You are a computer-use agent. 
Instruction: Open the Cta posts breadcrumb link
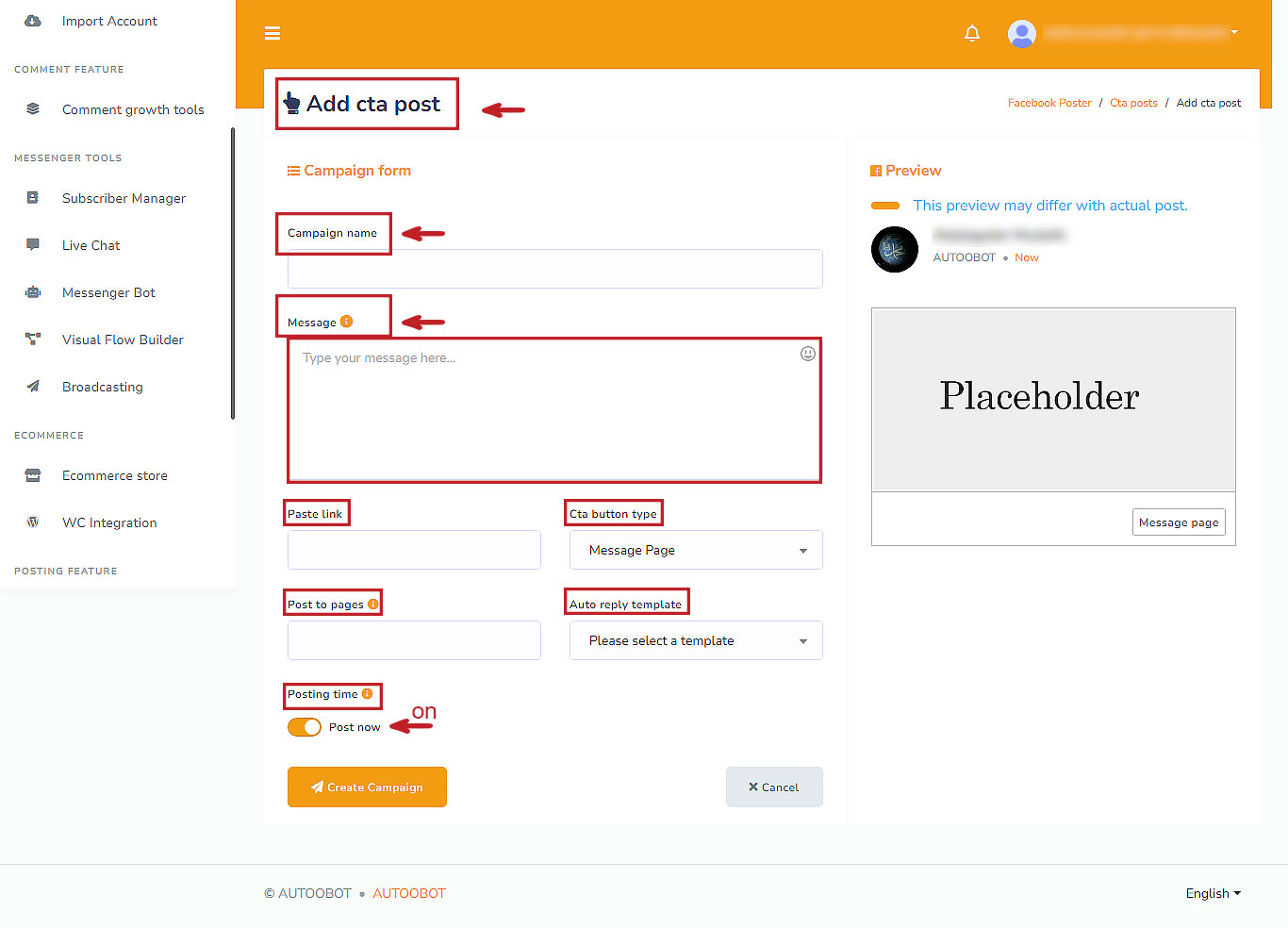click(1133, 103)
